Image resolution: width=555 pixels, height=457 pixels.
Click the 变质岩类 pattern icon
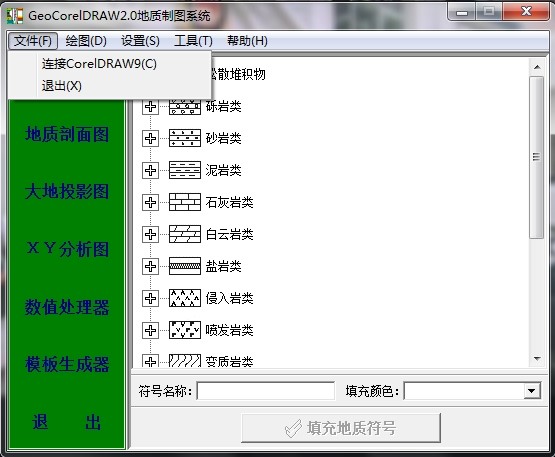[185, 360]
